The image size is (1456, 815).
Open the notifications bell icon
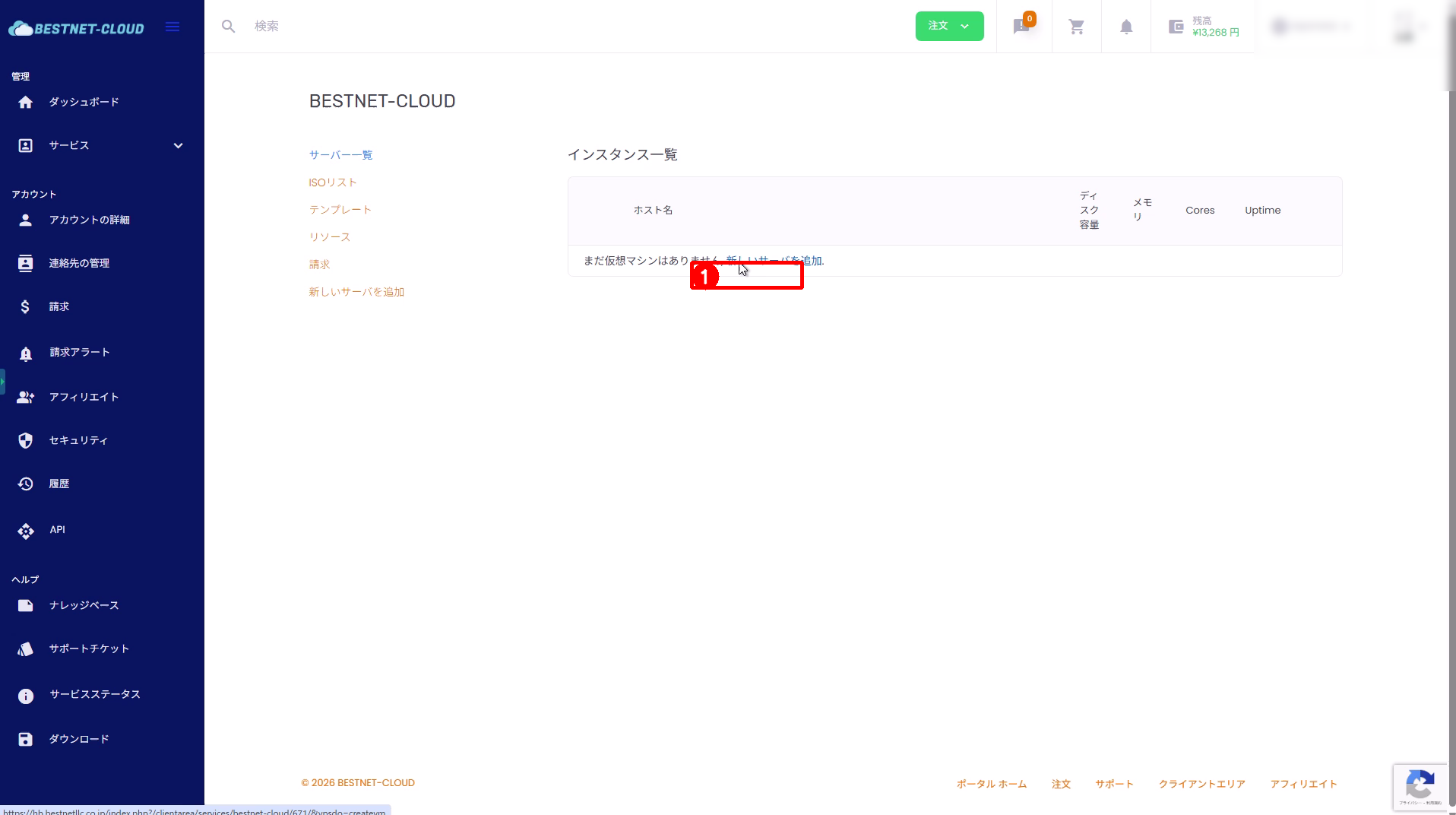[1126, 27]
